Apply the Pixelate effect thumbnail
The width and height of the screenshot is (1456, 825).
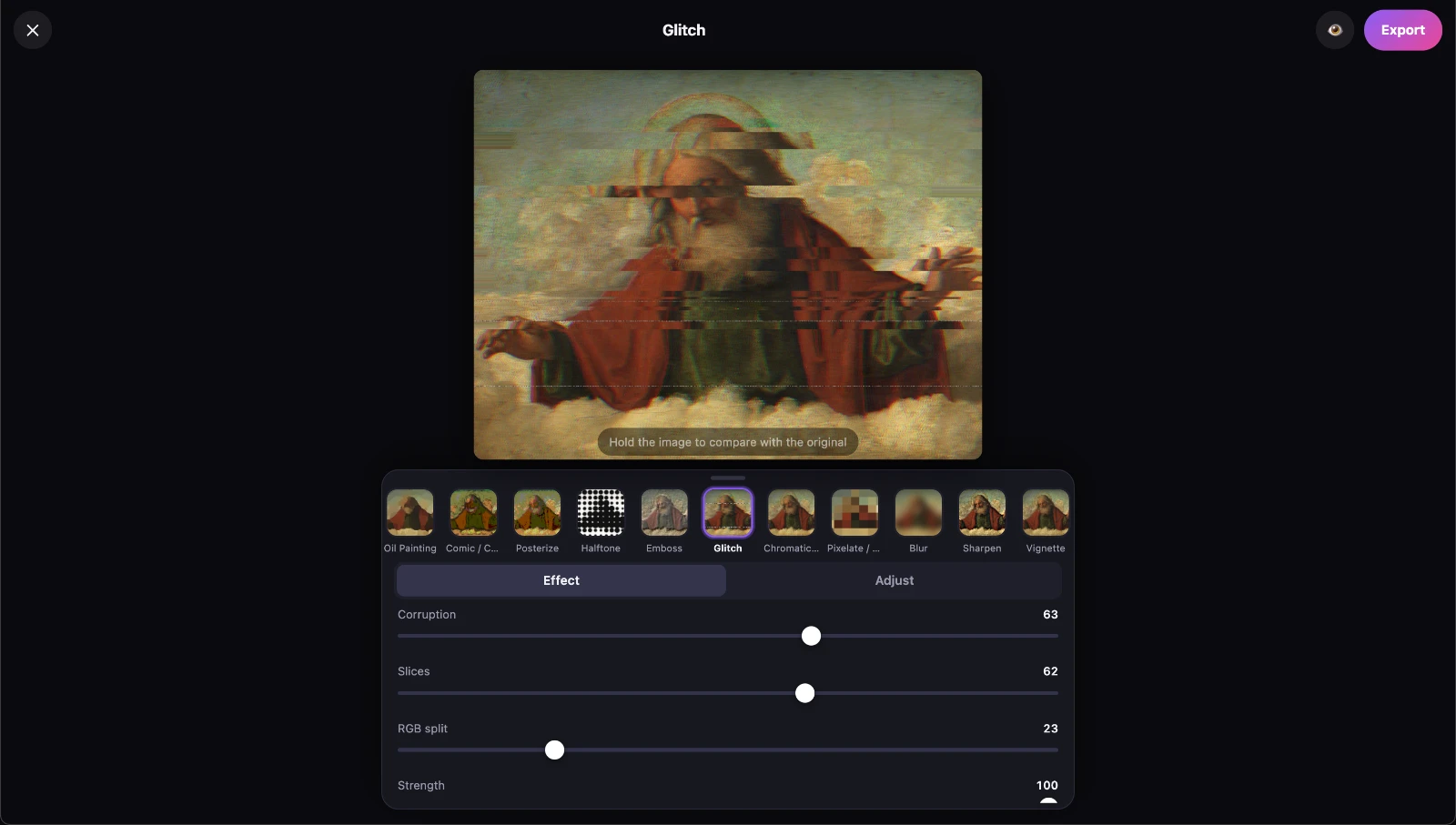point(854,512)
